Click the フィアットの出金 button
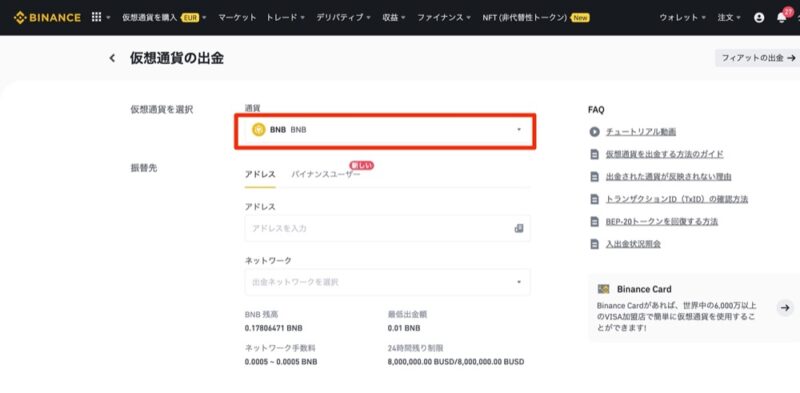This screenshot has height=393, width=800. 758,58
